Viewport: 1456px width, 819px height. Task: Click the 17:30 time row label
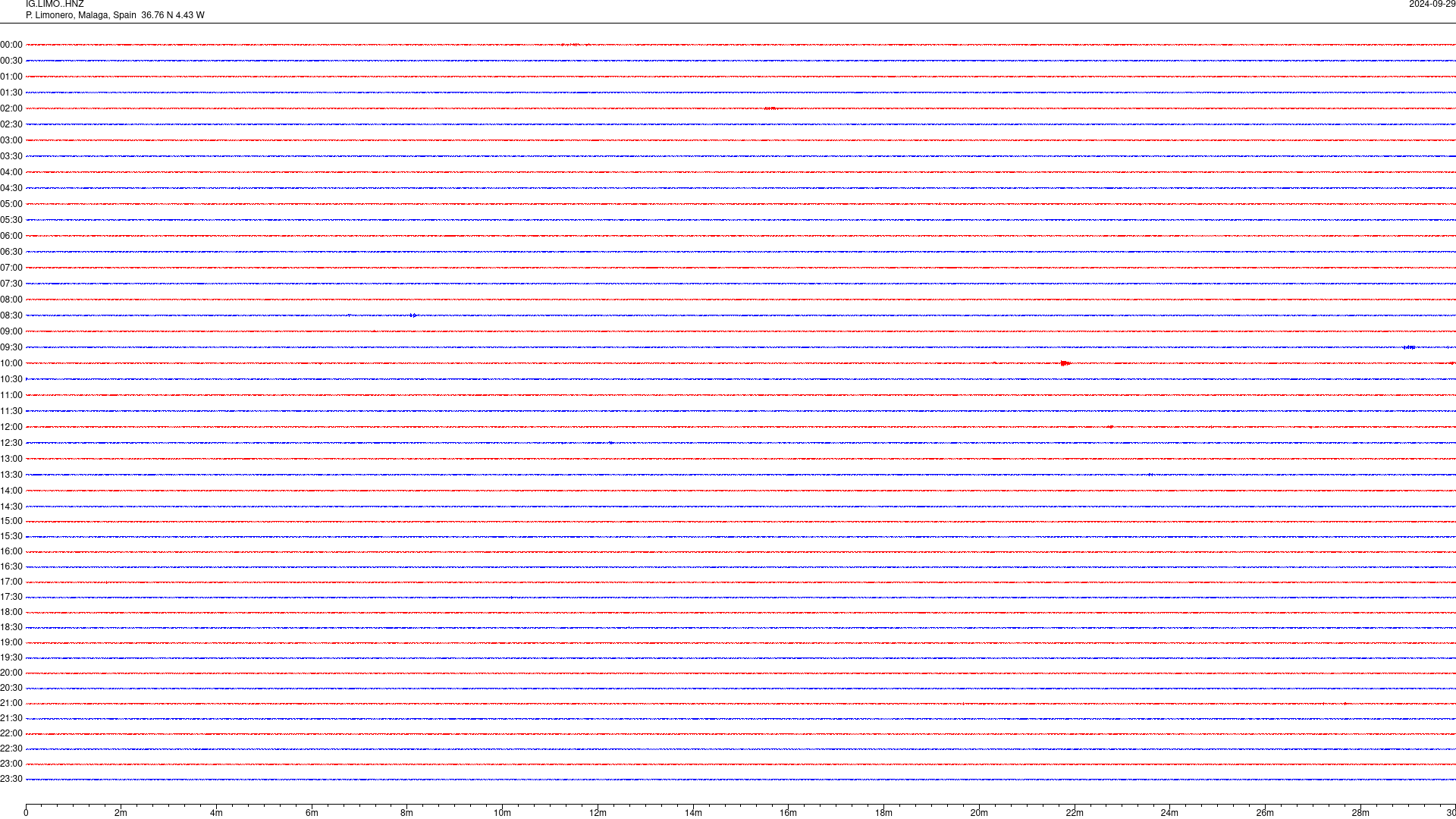[11, 597]
